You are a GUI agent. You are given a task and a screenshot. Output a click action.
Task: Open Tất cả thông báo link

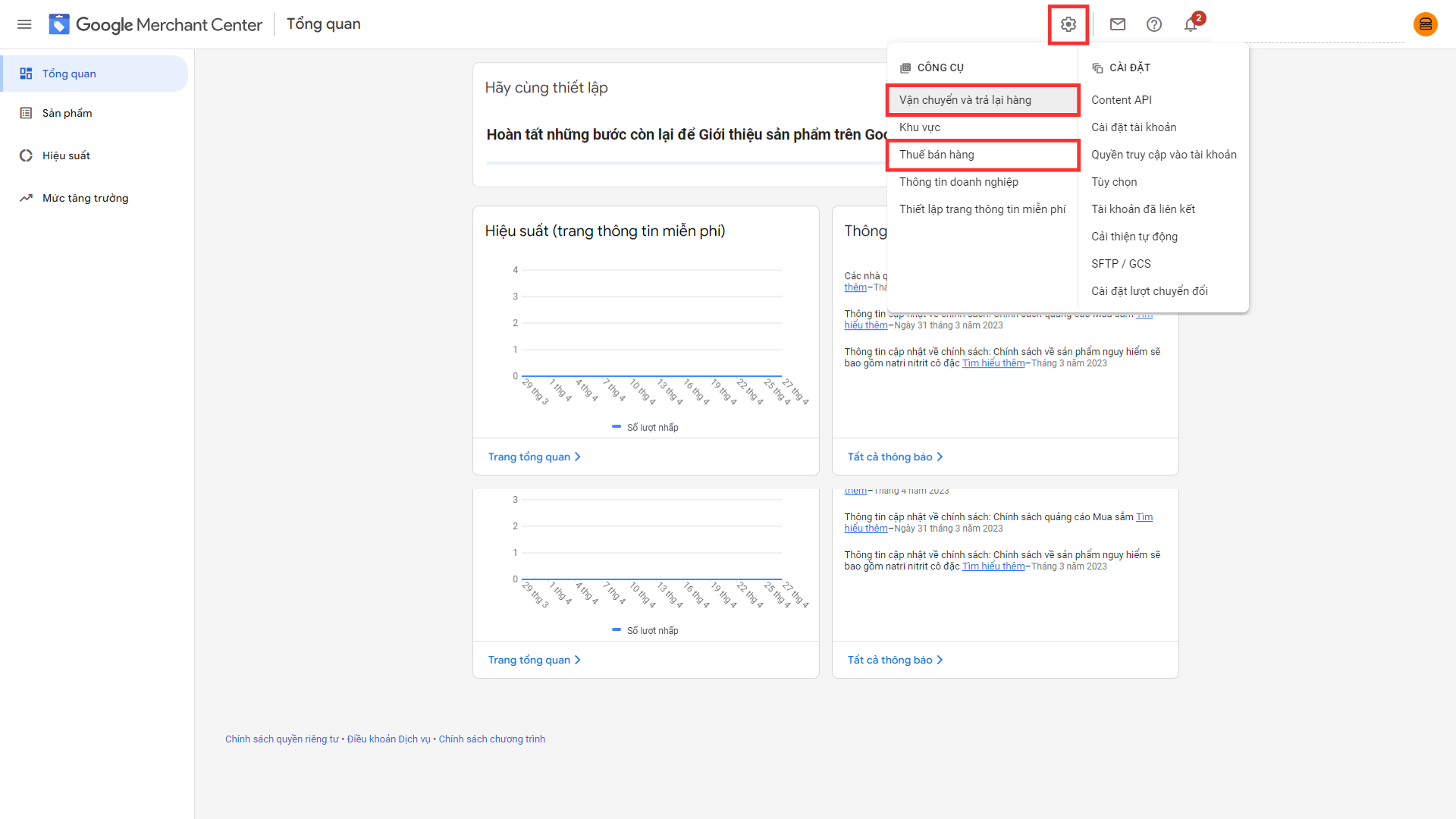coord(893,456)
